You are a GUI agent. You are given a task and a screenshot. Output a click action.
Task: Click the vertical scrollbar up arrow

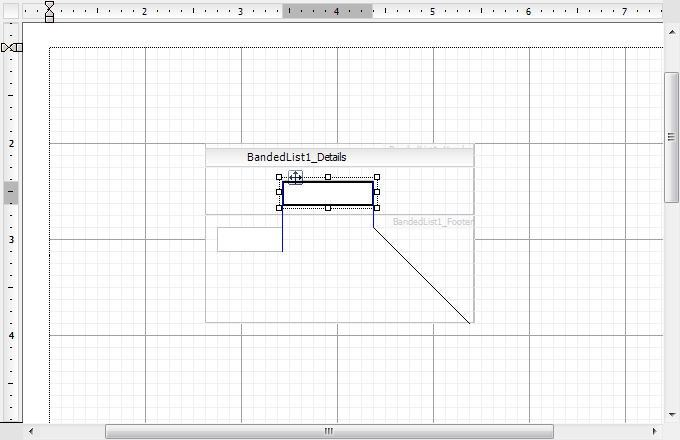tap(672, 31)
